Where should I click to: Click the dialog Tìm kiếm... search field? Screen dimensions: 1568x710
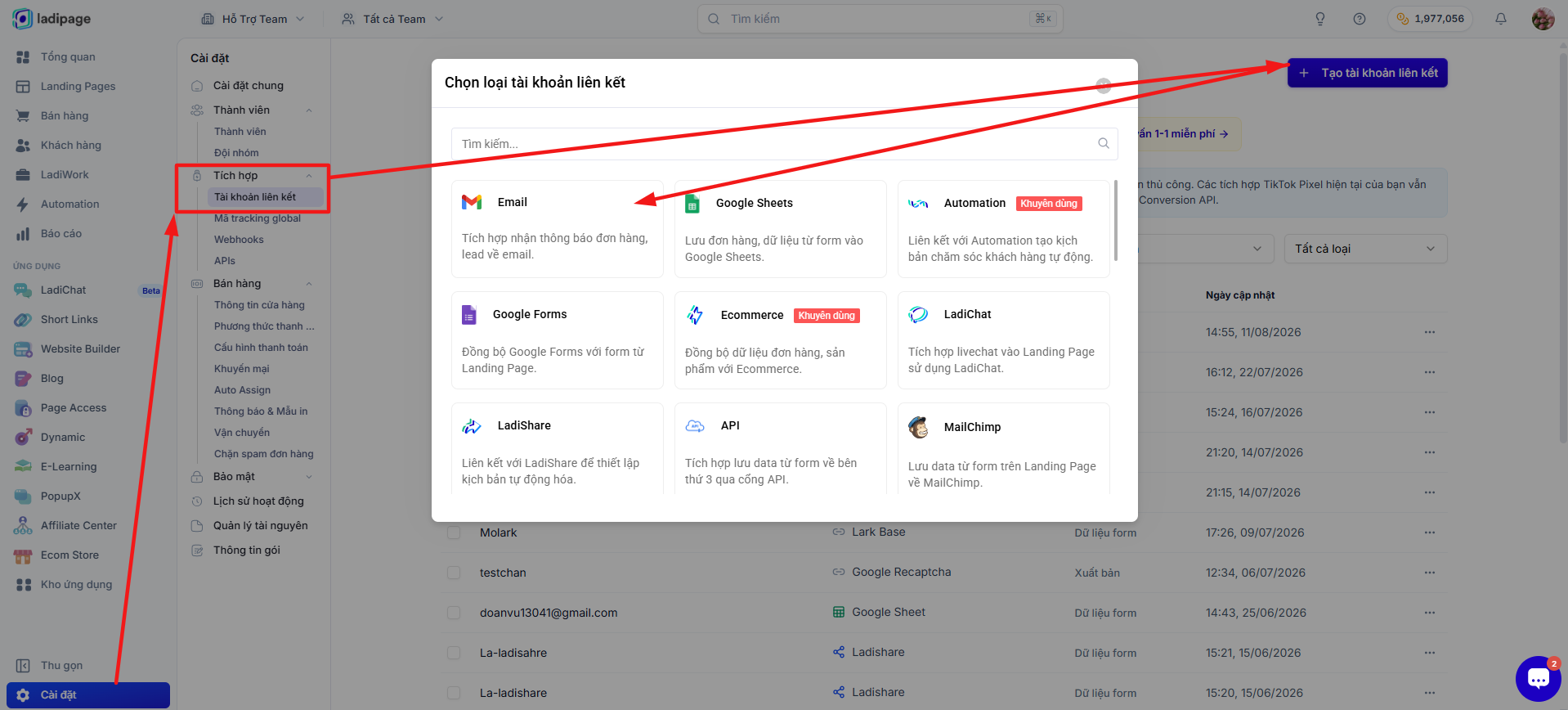tap(784, 143)
